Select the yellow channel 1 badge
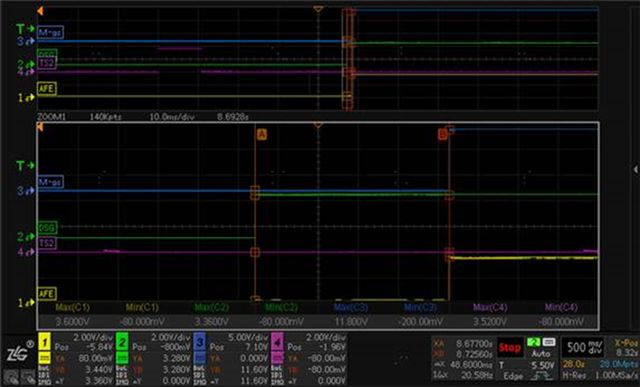Viewport: 640px width, 387px height. 44,342
